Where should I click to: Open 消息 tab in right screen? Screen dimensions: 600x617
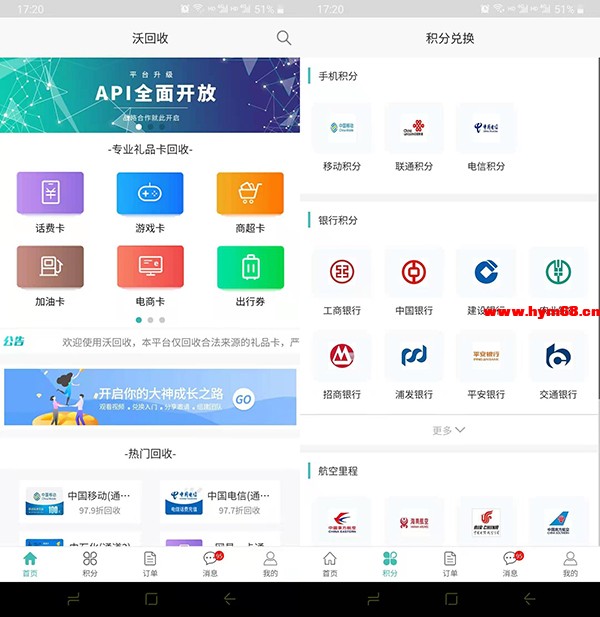coord(510,564)
